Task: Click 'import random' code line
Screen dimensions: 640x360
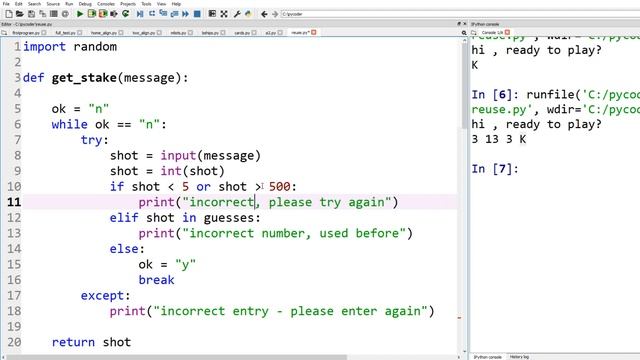Action: pyautogui.click(x=70, y=47)
